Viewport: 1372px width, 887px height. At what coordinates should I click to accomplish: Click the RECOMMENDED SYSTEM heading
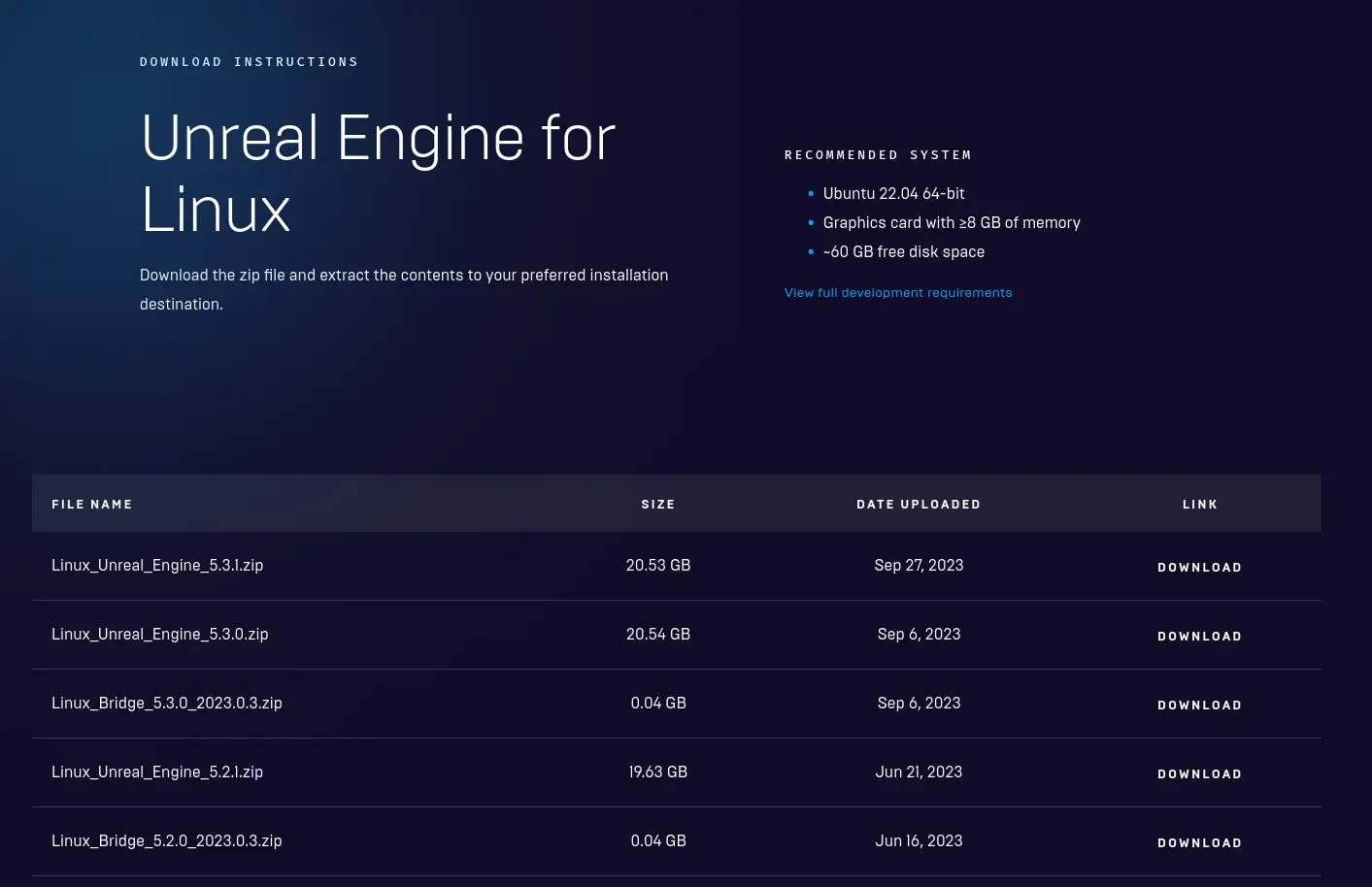pyautogui.click(x=878, y=154)
